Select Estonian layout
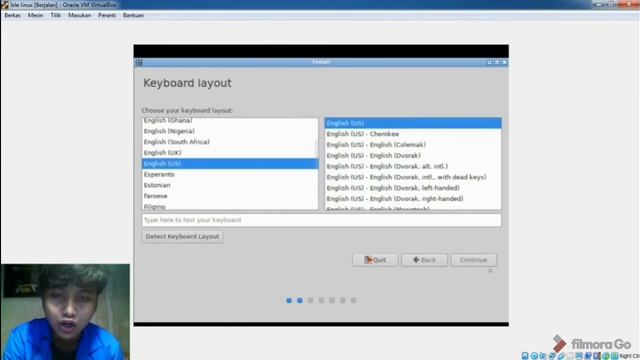Viewport: 640px width, 360px height. tap(230, 185)
